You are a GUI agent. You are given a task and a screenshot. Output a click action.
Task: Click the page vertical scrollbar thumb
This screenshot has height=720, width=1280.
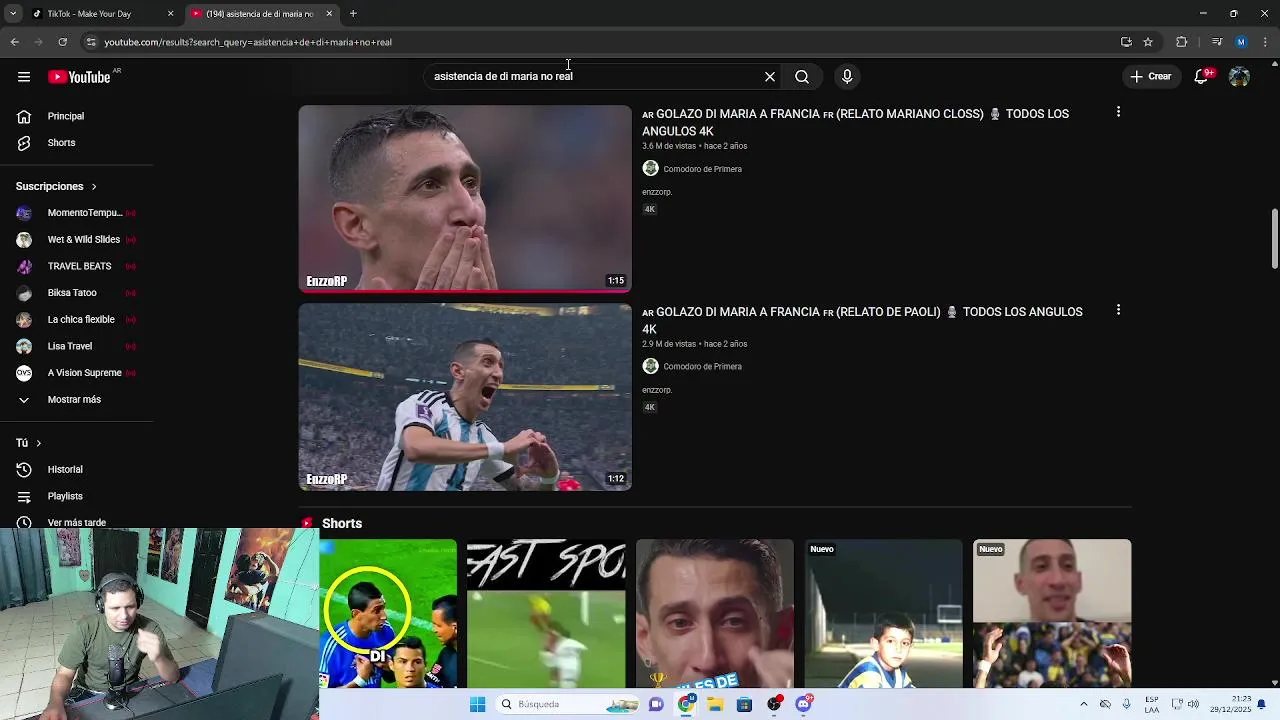point(1274,238)
